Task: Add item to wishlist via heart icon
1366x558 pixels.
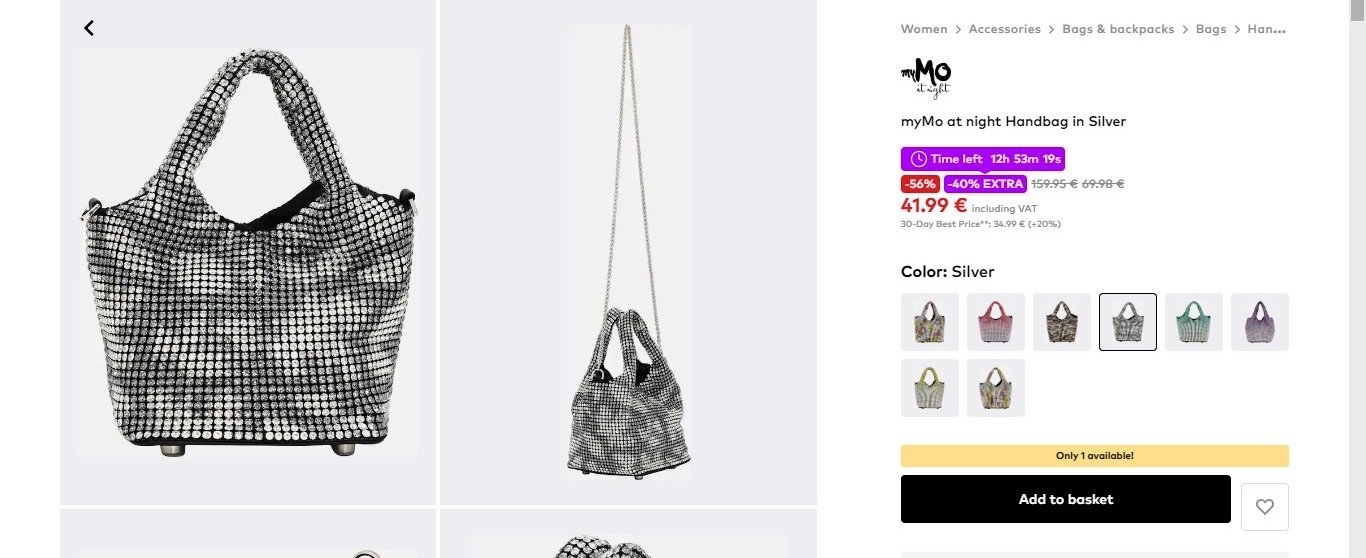Action: point(1265,507)
